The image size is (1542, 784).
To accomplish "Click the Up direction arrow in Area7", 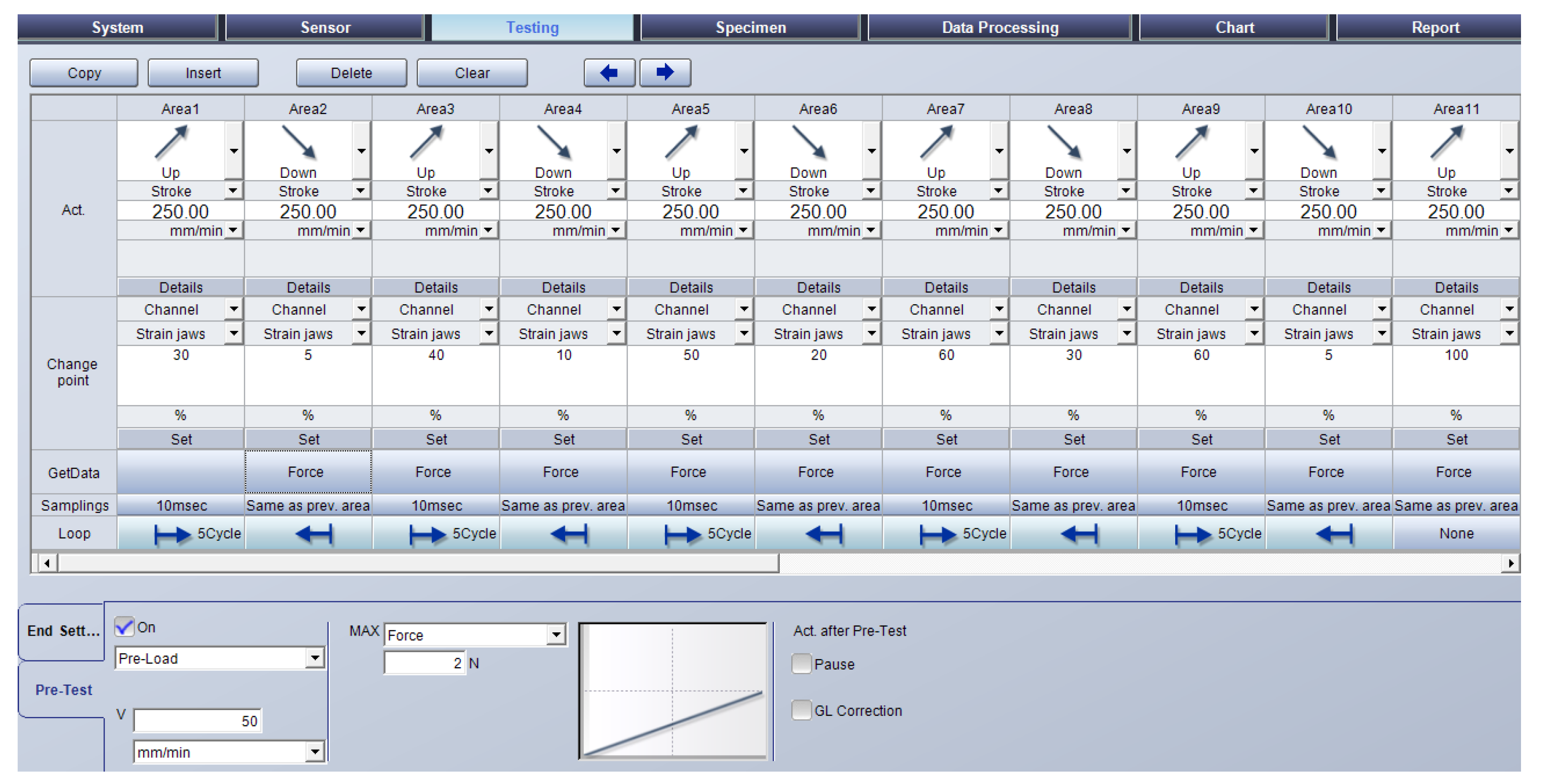I will pyautogui.click(x=936, y=142).
